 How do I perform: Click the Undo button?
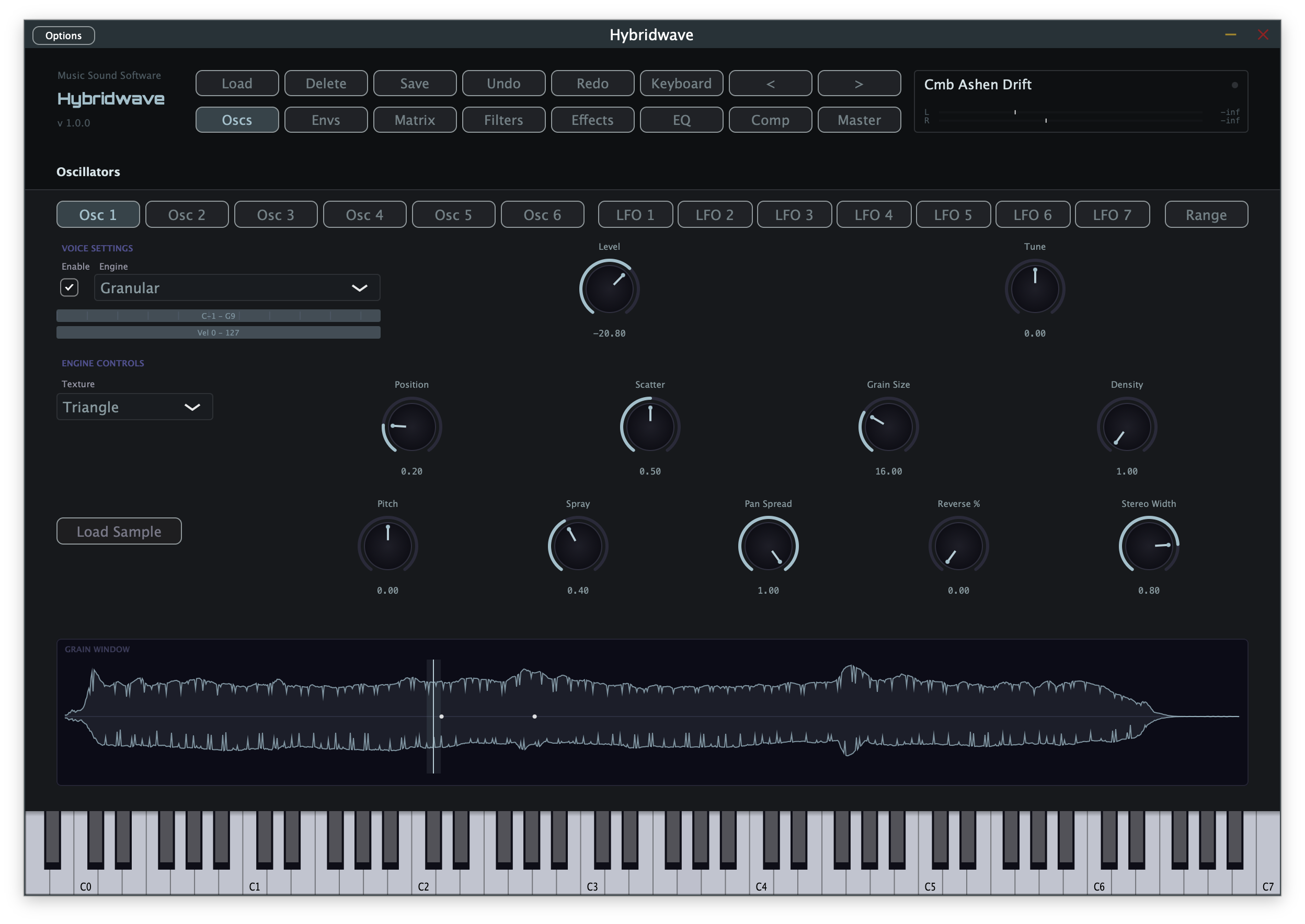503,83
